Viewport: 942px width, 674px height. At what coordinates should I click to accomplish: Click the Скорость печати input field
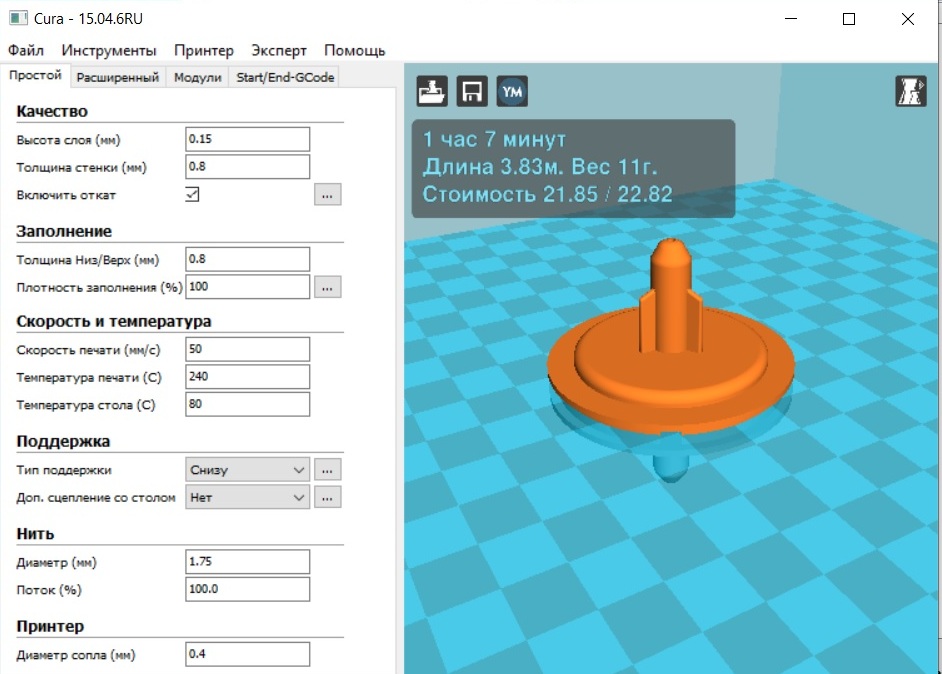248,350
